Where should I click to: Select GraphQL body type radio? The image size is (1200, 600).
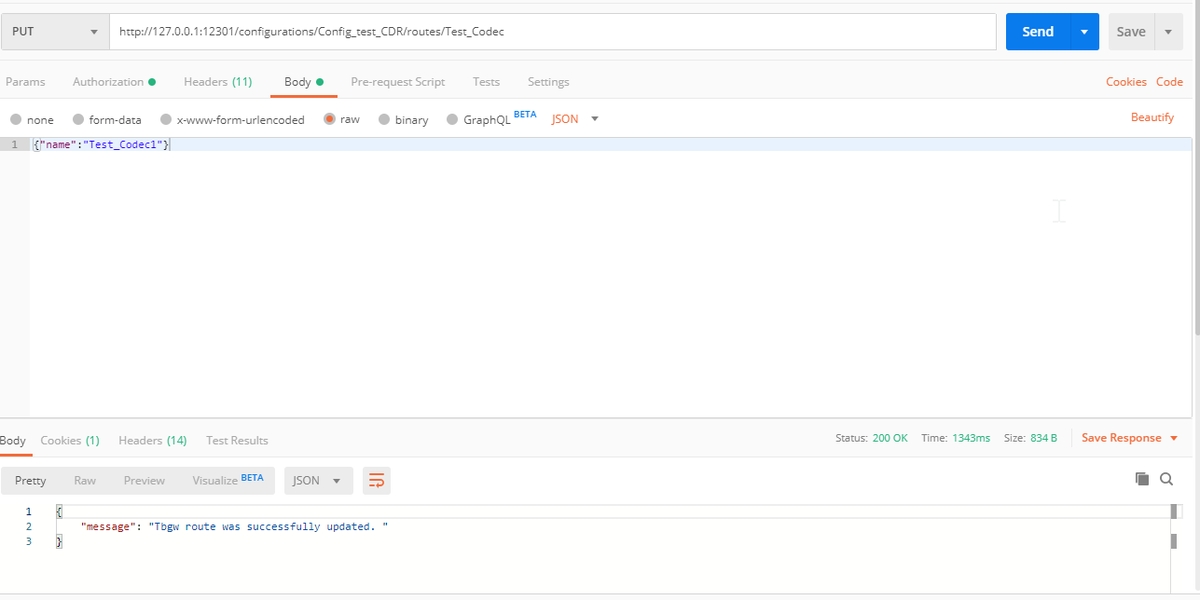point(453,119)
